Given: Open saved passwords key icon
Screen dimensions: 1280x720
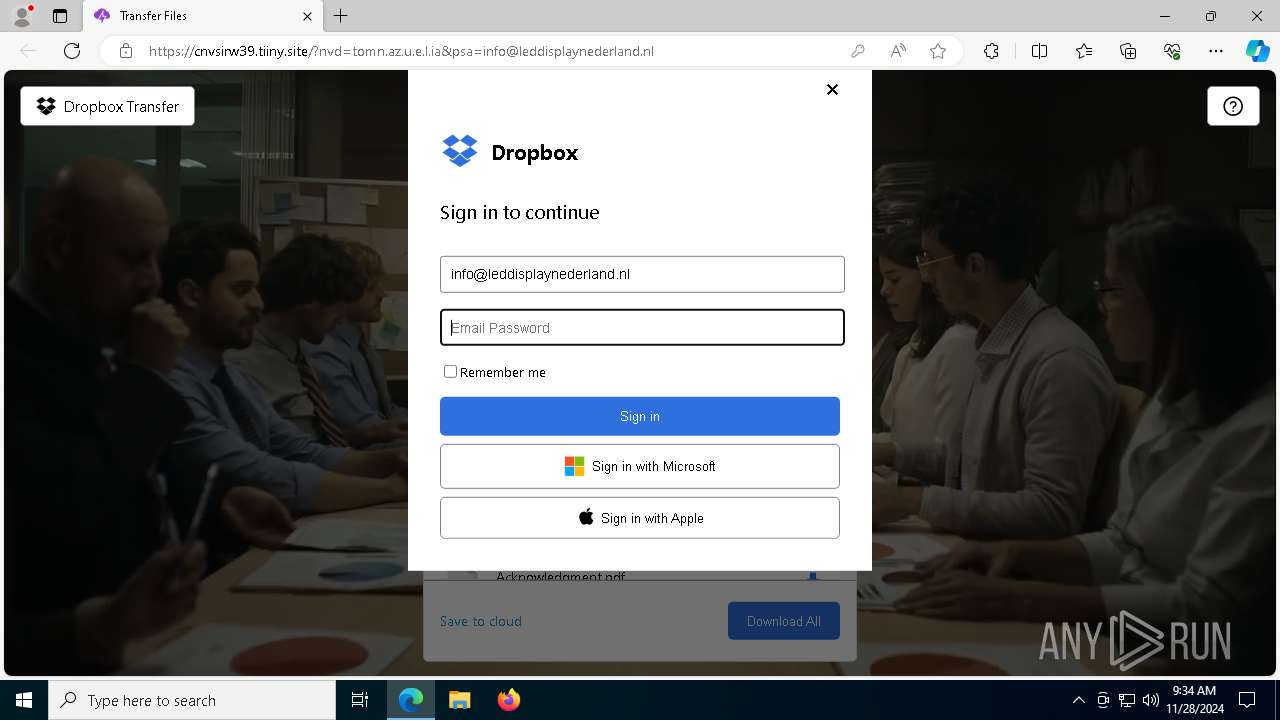Looking at the screenshot, I should point(857,51).
